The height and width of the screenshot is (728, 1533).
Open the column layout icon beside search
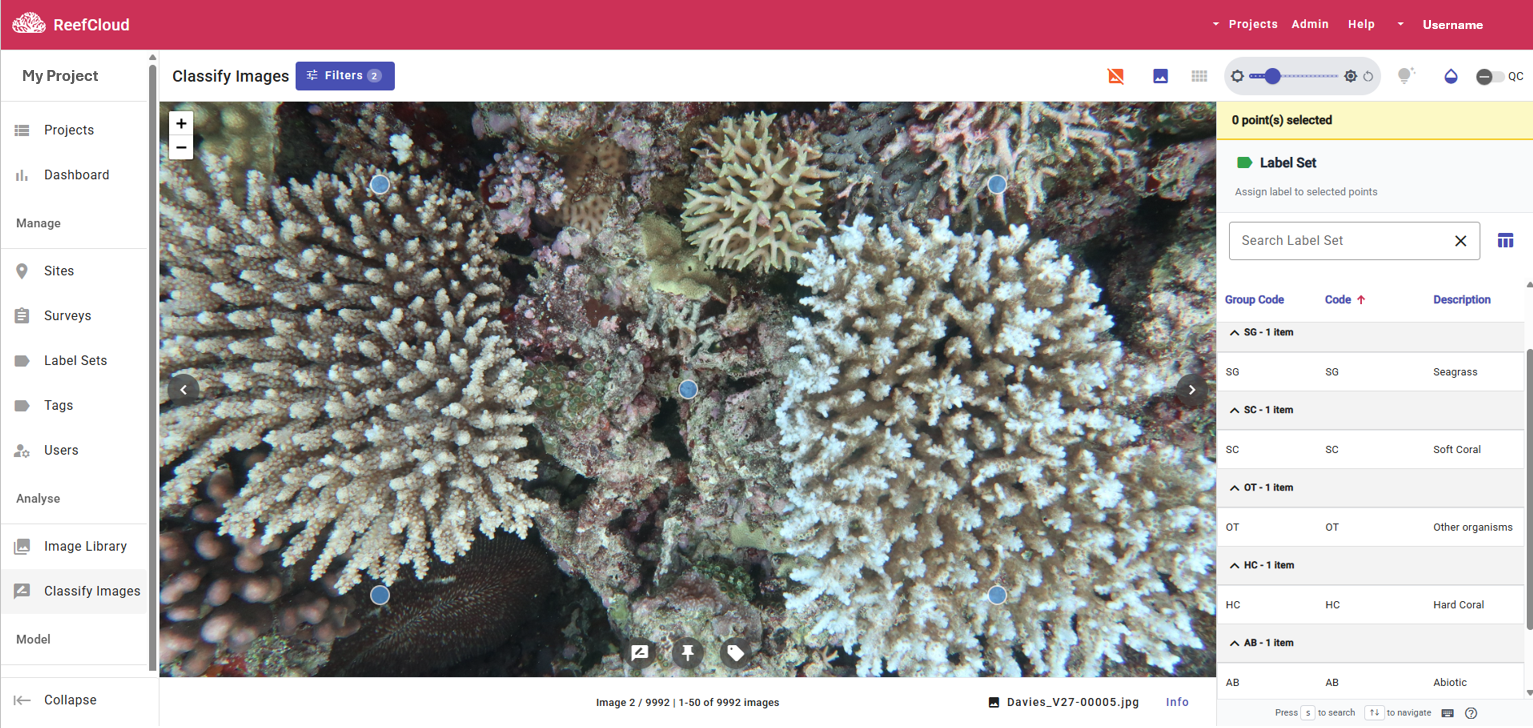click(1505, 241)
